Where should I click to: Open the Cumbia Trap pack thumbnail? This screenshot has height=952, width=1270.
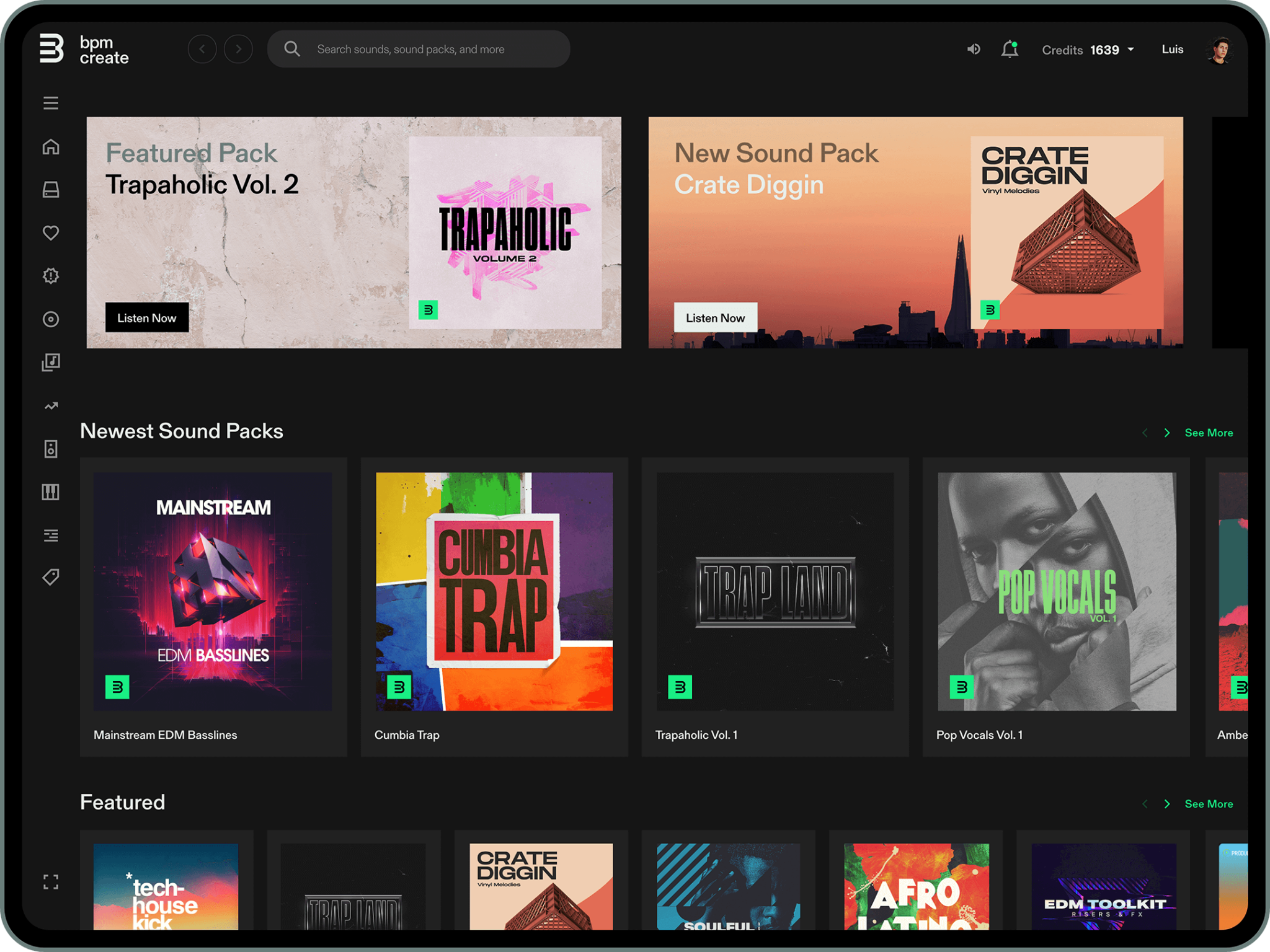(494, 591)
